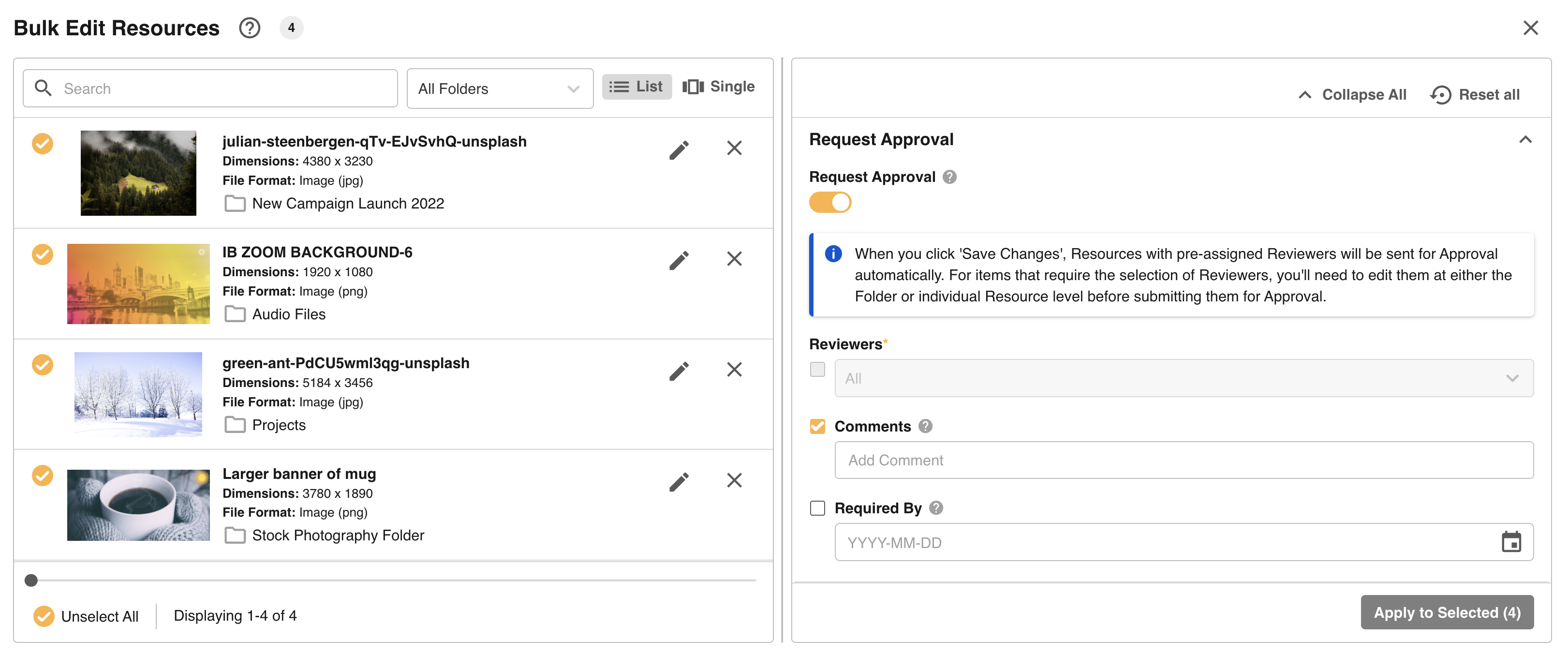This screenshot has width=1568, height=655.
Task: Click the help icon next to Comments
Action: [925, 426]
